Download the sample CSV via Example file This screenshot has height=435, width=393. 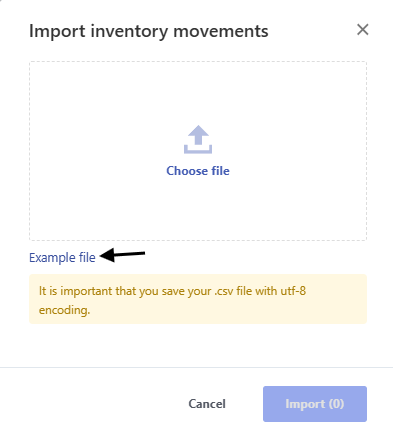tap(62, 258)
